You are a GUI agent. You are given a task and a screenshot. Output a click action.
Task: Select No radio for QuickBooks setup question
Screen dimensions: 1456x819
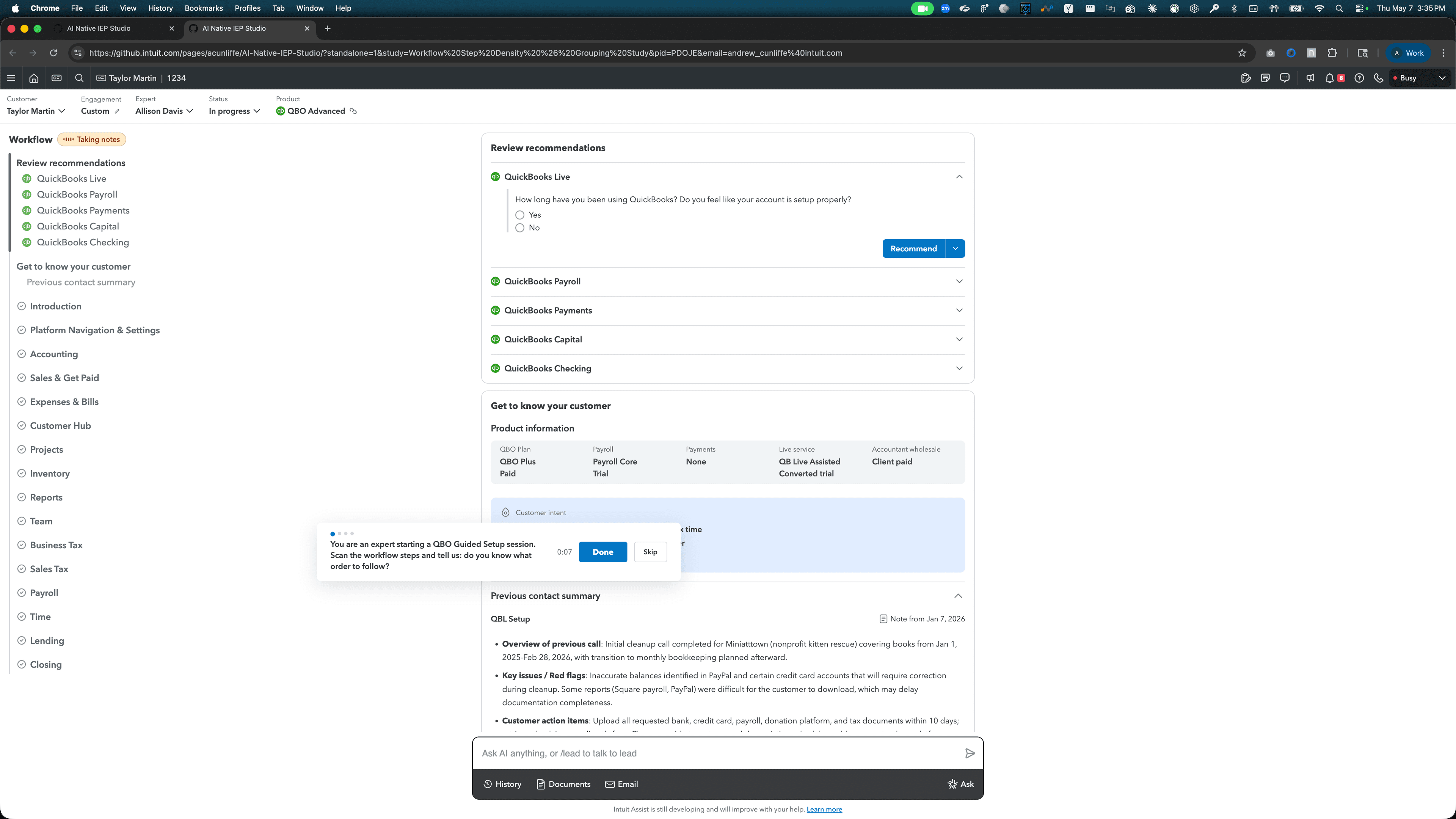coord(520,228)
